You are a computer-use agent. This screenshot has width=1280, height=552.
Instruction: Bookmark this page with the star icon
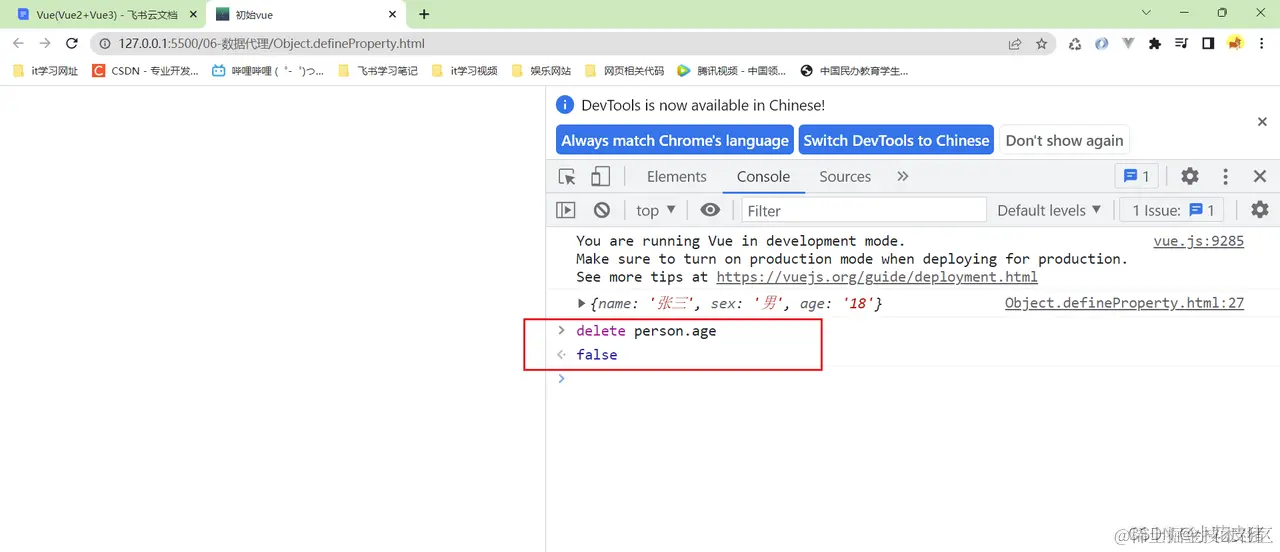[x=1042, y=44]
